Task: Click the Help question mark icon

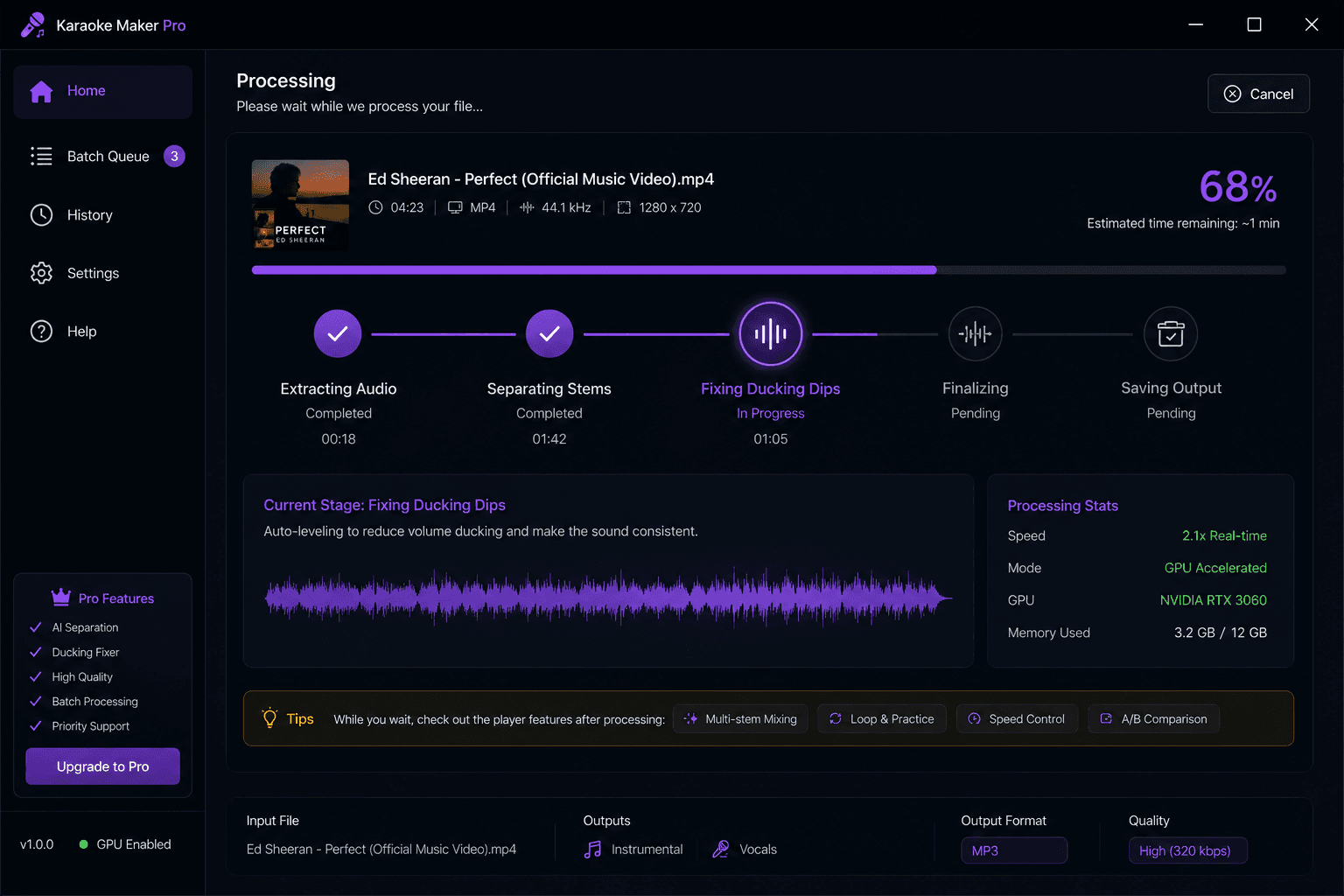Action: coord(41,332)
